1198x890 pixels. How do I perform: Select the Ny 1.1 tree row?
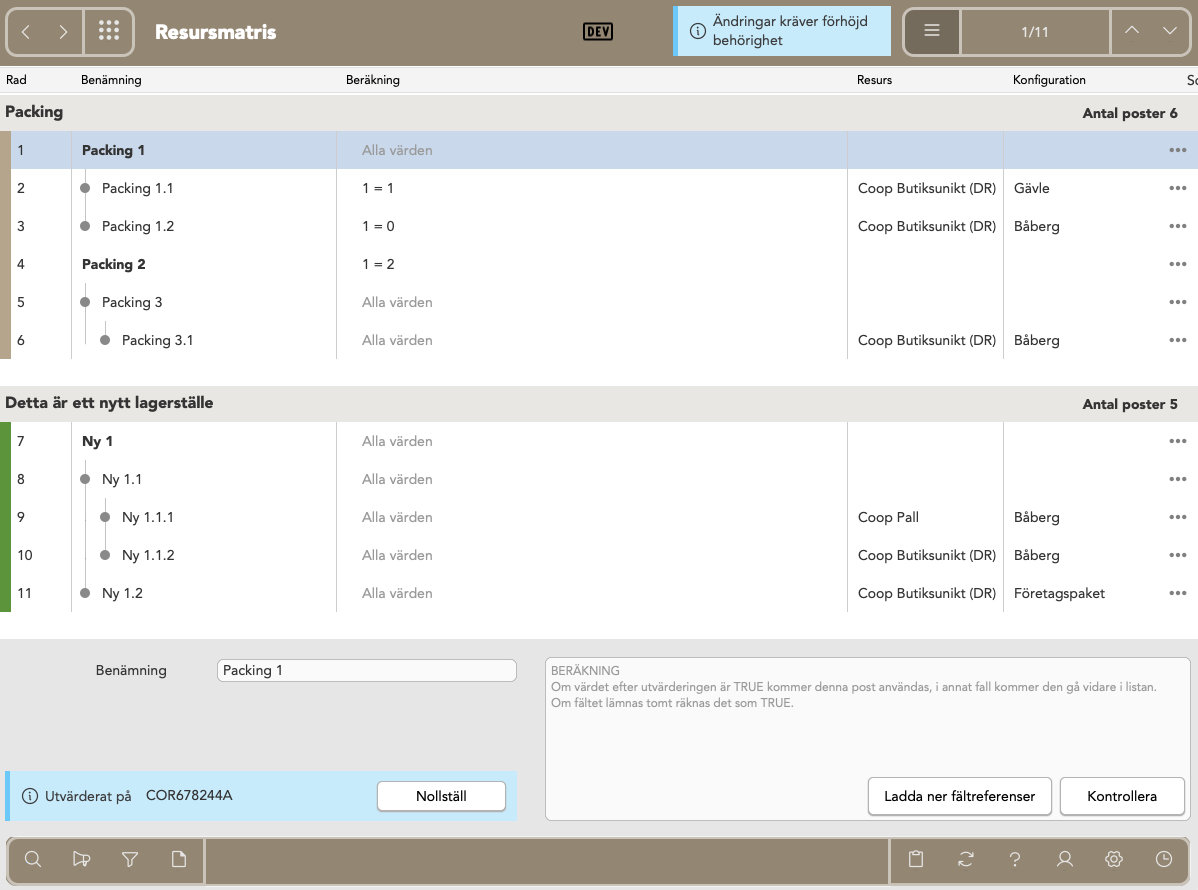[599, 479]
